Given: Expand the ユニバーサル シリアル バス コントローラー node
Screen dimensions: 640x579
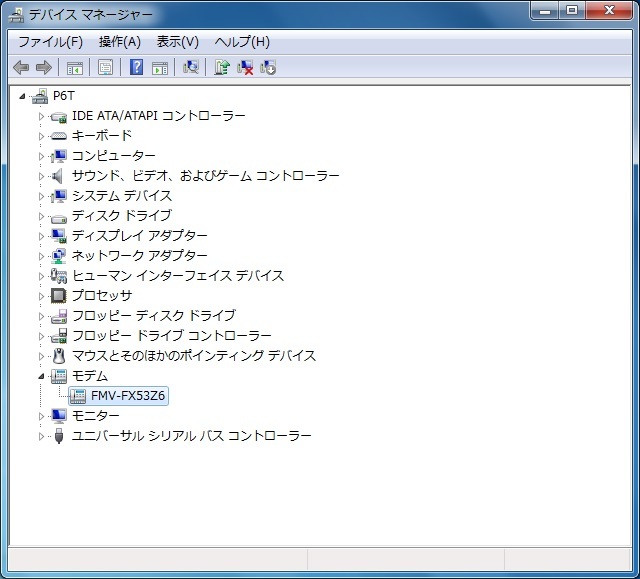Looking at the screenshot, I should [x=41, y=436].
